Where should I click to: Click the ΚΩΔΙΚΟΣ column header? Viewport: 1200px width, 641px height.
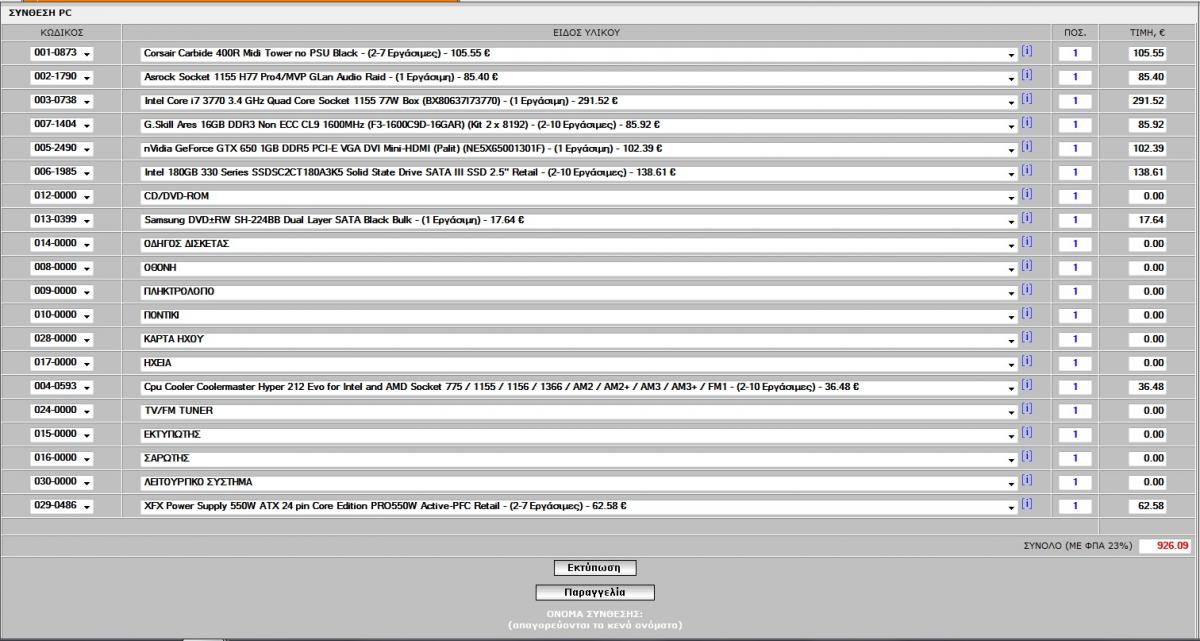click(61, 33)
